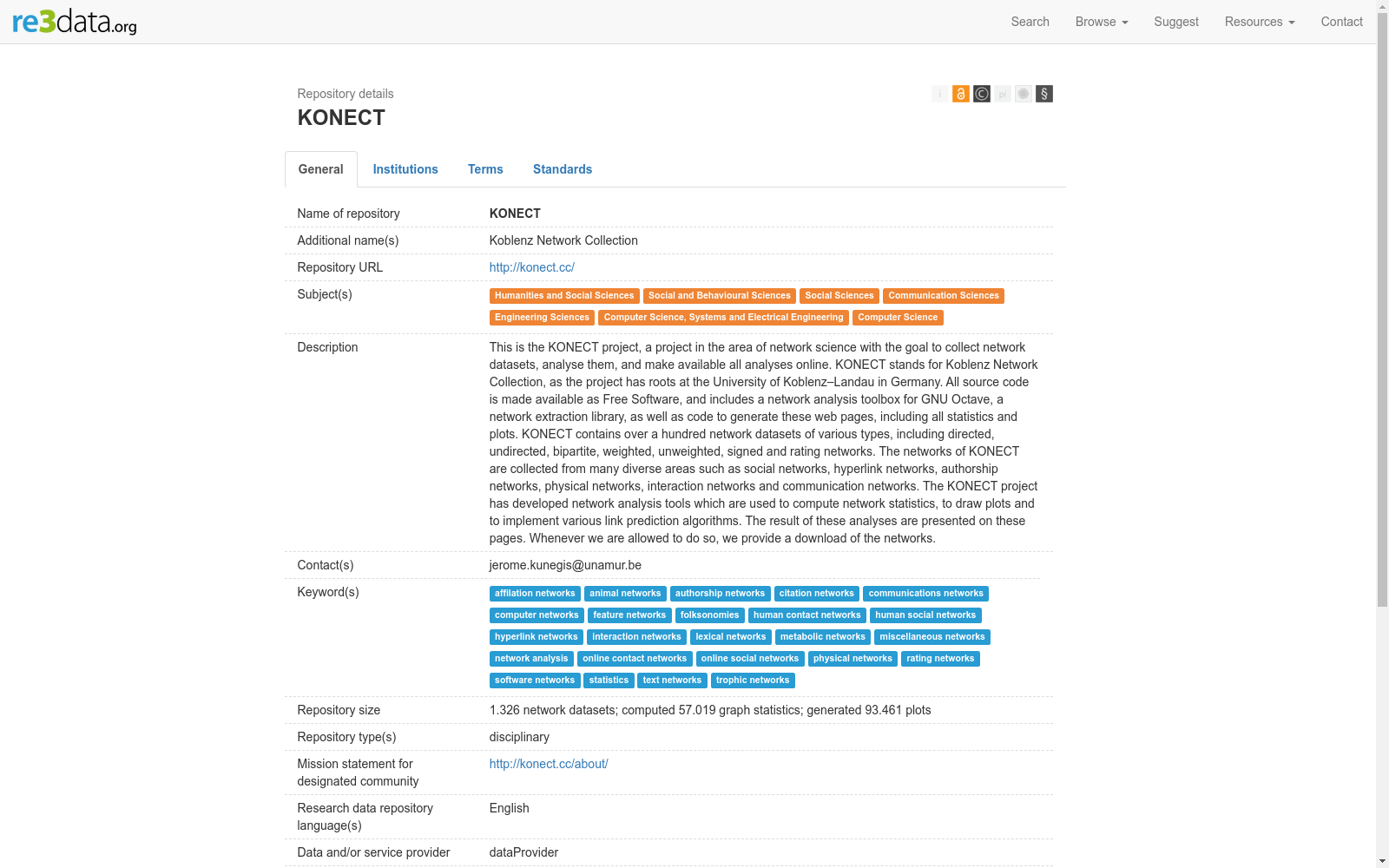Select the 'network analysis' keyword tag
This screenshot has height=868, width=1389.
530,659
